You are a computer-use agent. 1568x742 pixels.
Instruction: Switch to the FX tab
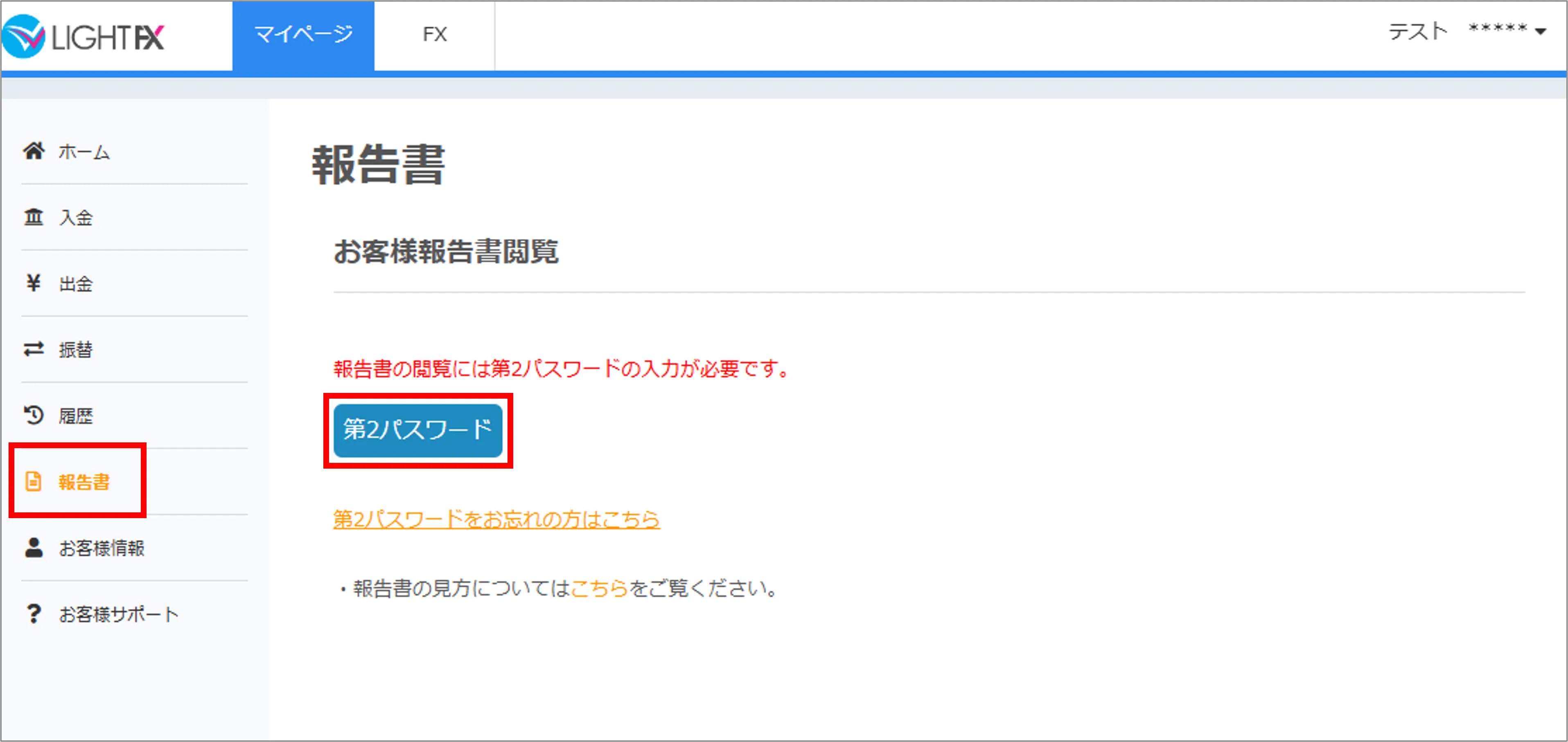pos(435,35)
